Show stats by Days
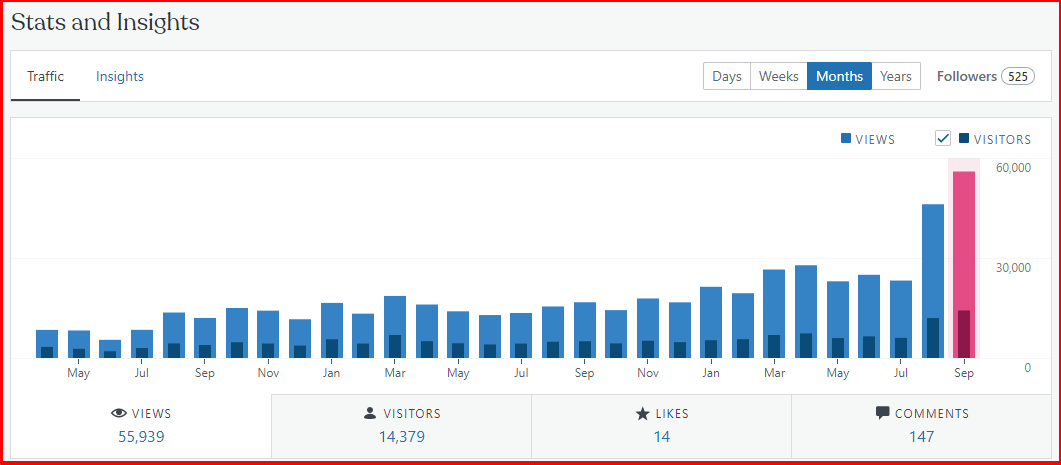 (x=727, y=77)
